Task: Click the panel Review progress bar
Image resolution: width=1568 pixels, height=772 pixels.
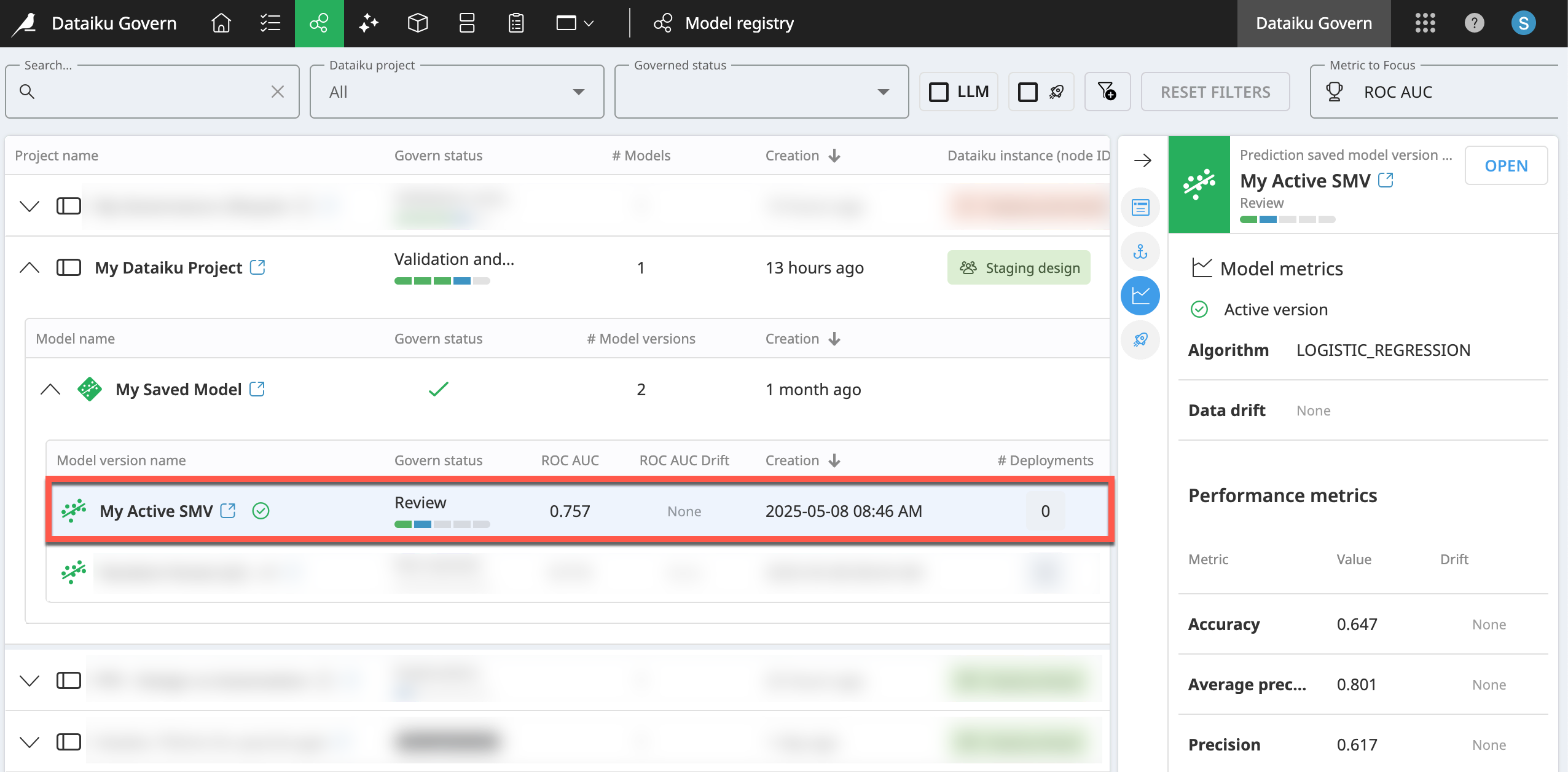Action: [x=1288, y=219]
